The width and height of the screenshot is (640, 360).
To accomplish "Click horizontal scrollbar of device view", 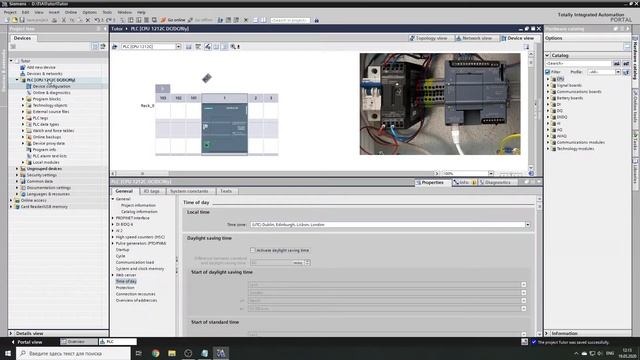I will point(274,173).
